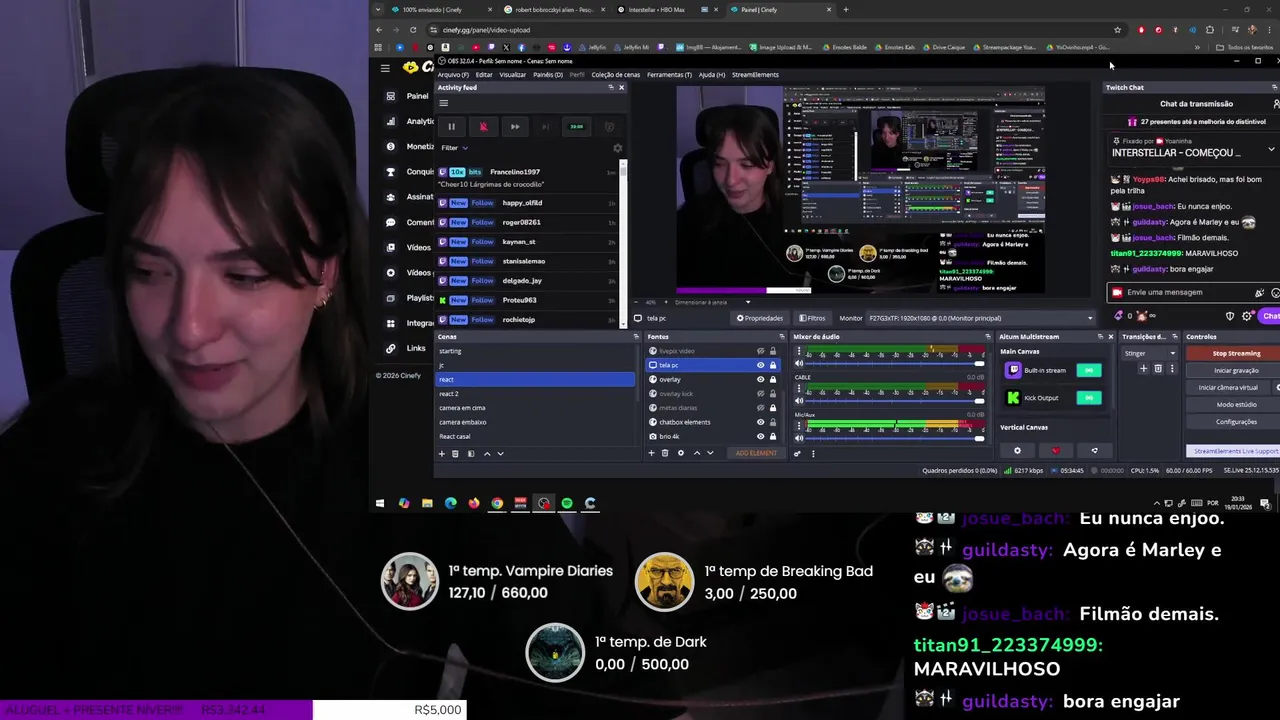Image resolution: width=1280 pixels, height=720 pixels.
Task: Collapse the pinned INTERSTELLAR chat message
Action: pos(1271,149)
